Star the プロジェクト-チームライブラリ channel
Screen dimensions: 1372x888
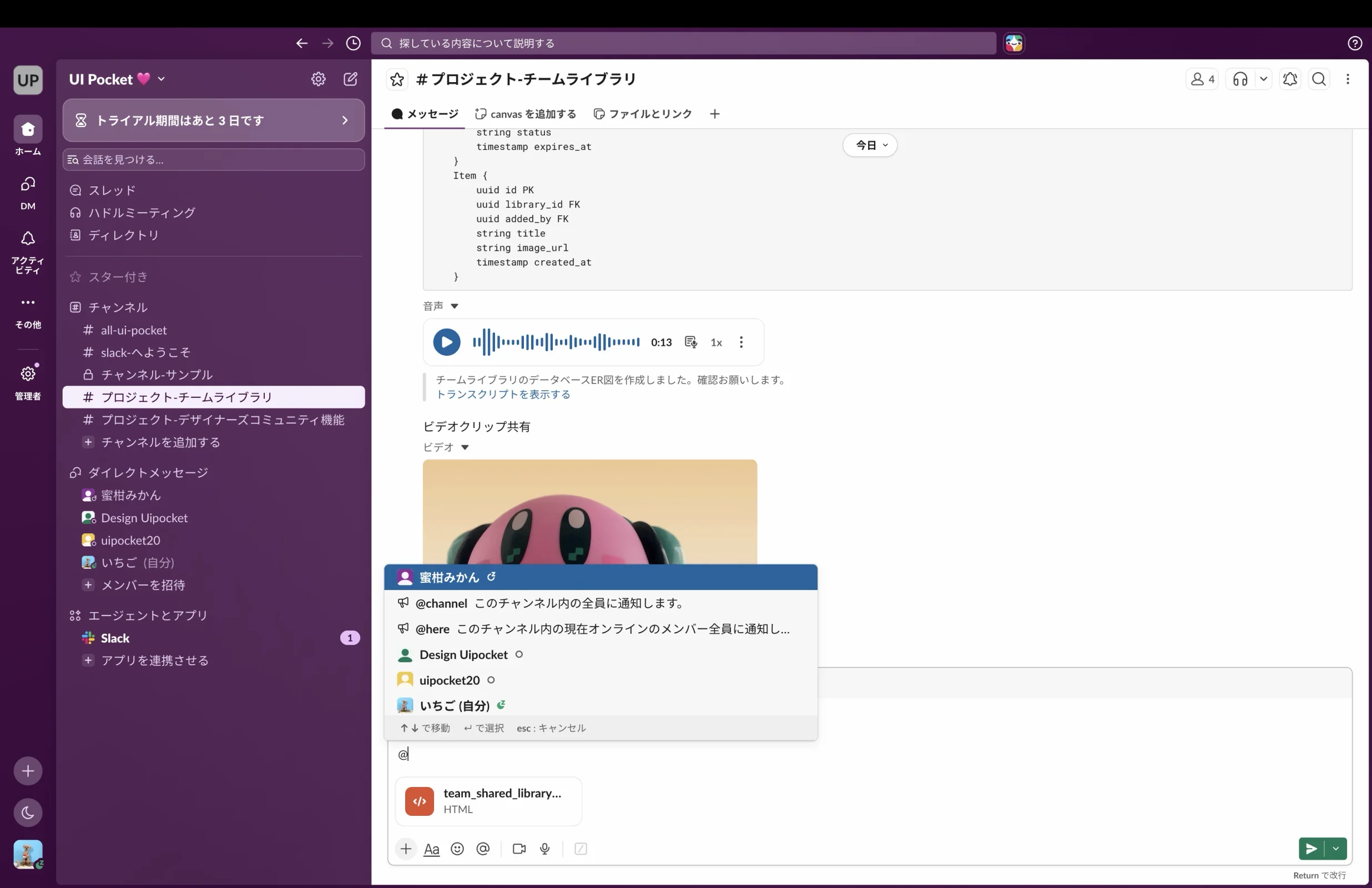[397, 79]
